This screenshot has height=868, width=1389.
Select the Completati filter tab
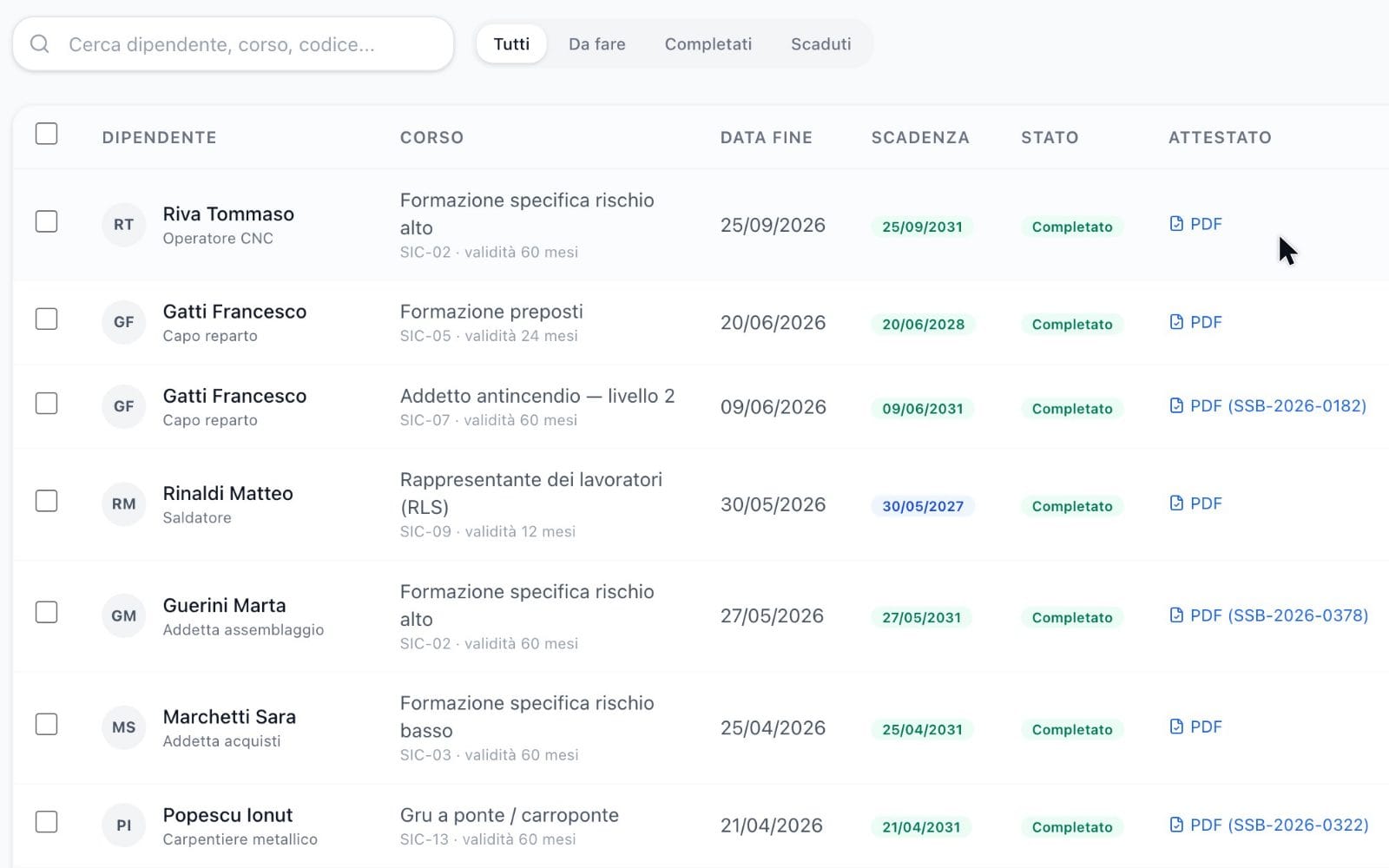pos(708,44)
